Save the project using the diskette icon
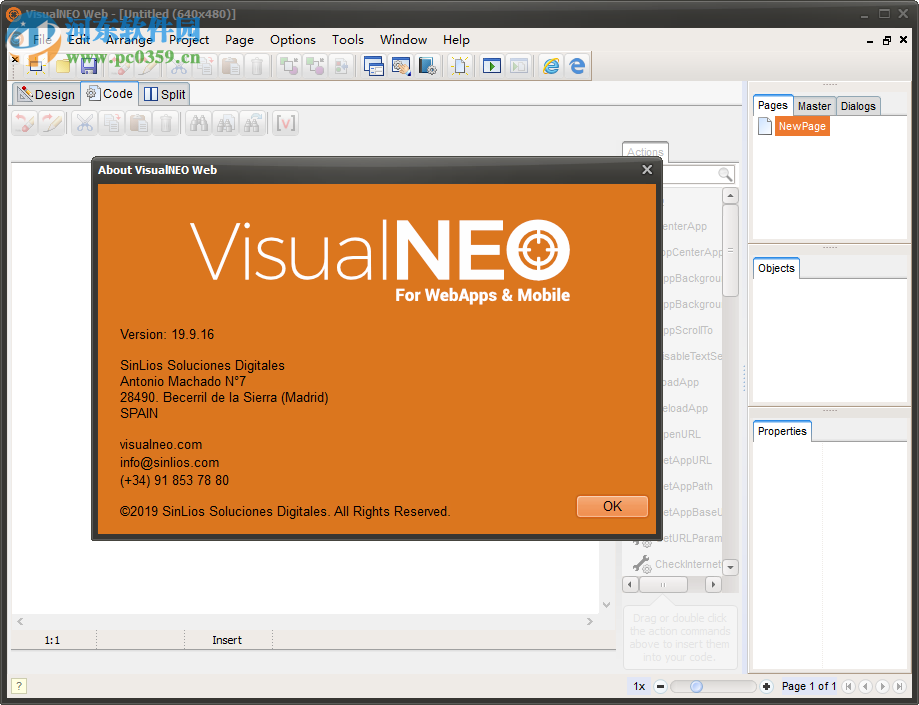Image resolution: width=919 pixels, height=705 pixels. click(90, 65)
